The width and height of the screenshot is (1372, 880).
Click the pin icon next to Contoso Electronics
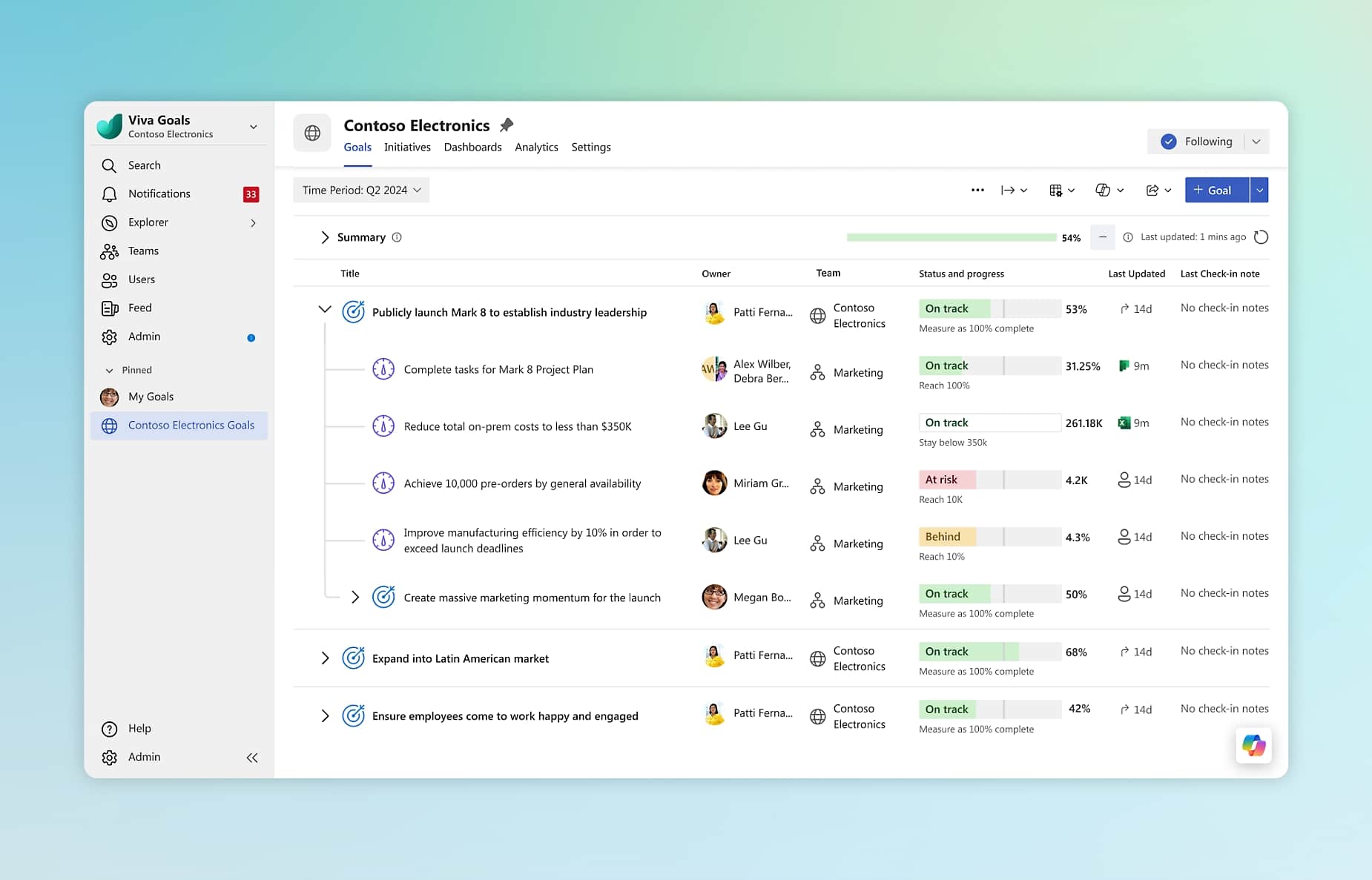pyautogui.click(x=507, y=125)
